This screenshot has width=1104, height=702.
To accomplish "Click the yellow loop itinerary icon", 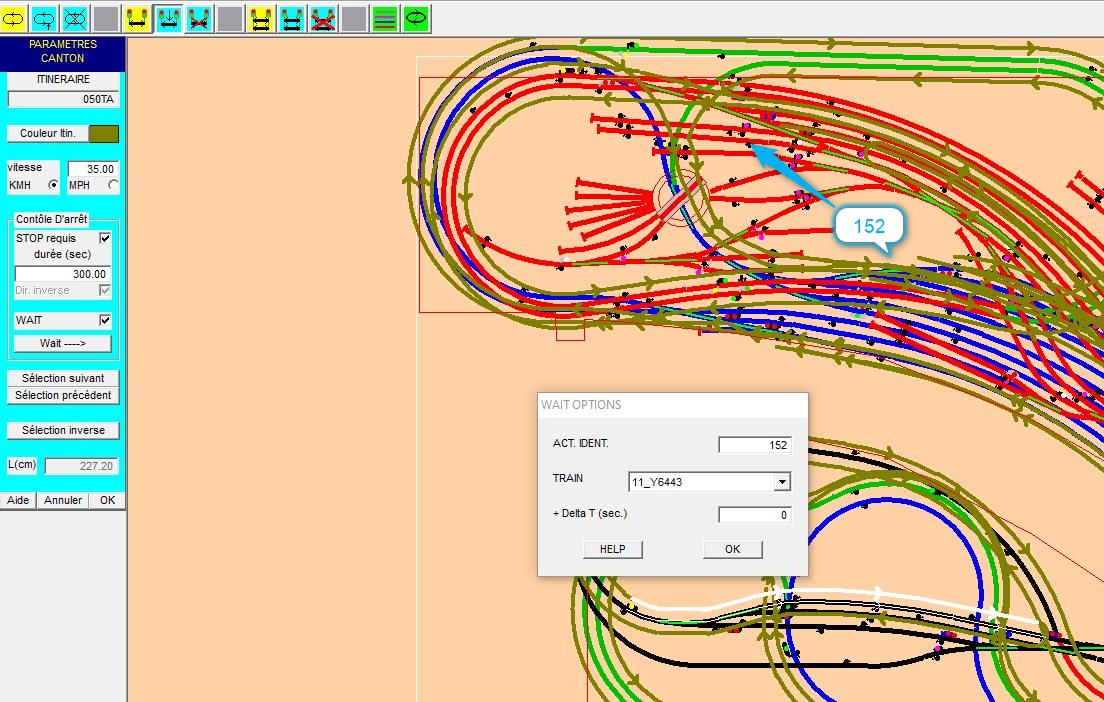I will coord(13,19).
